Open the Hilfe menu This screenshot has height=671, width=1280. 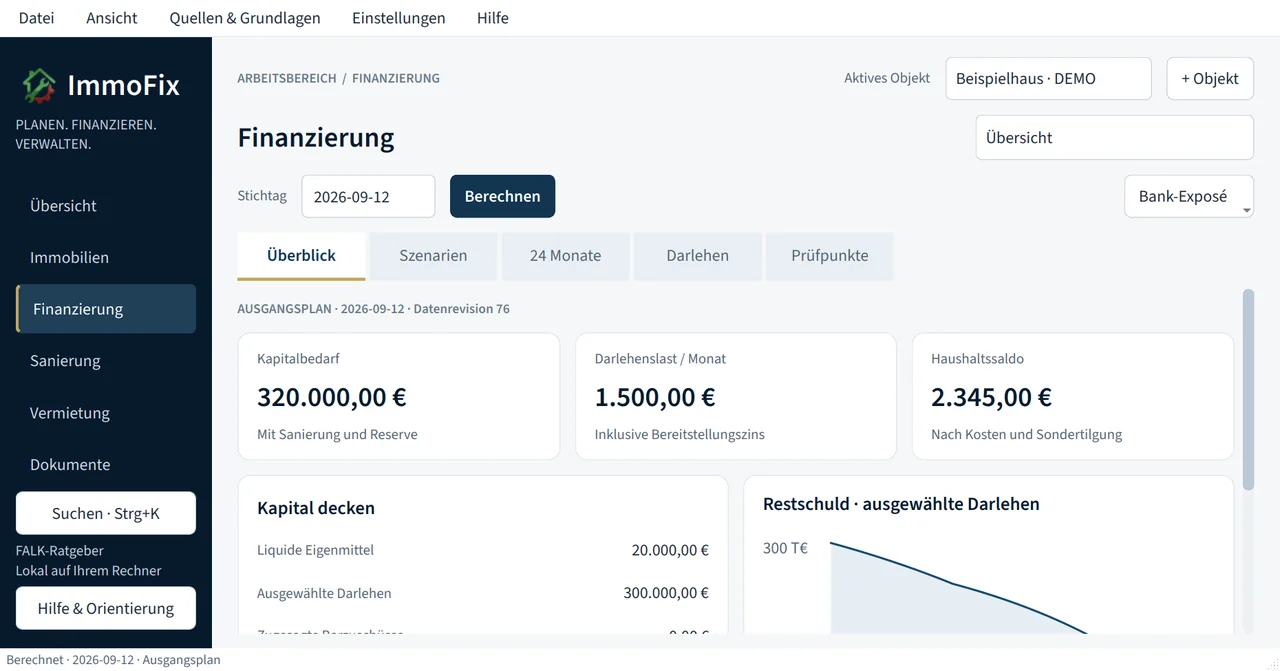point(493,18)
